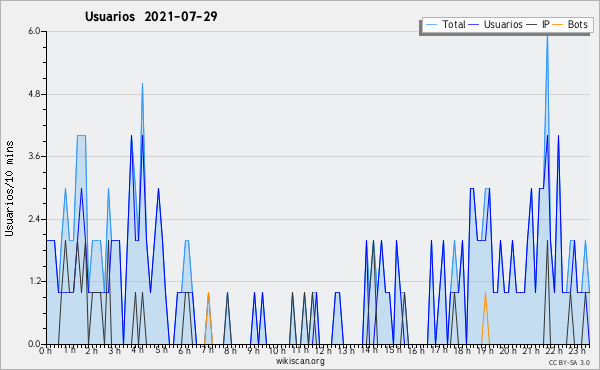The image size is (600, 370).
Task: Click the '19 h' x-axis label
Action: [485, 350]
